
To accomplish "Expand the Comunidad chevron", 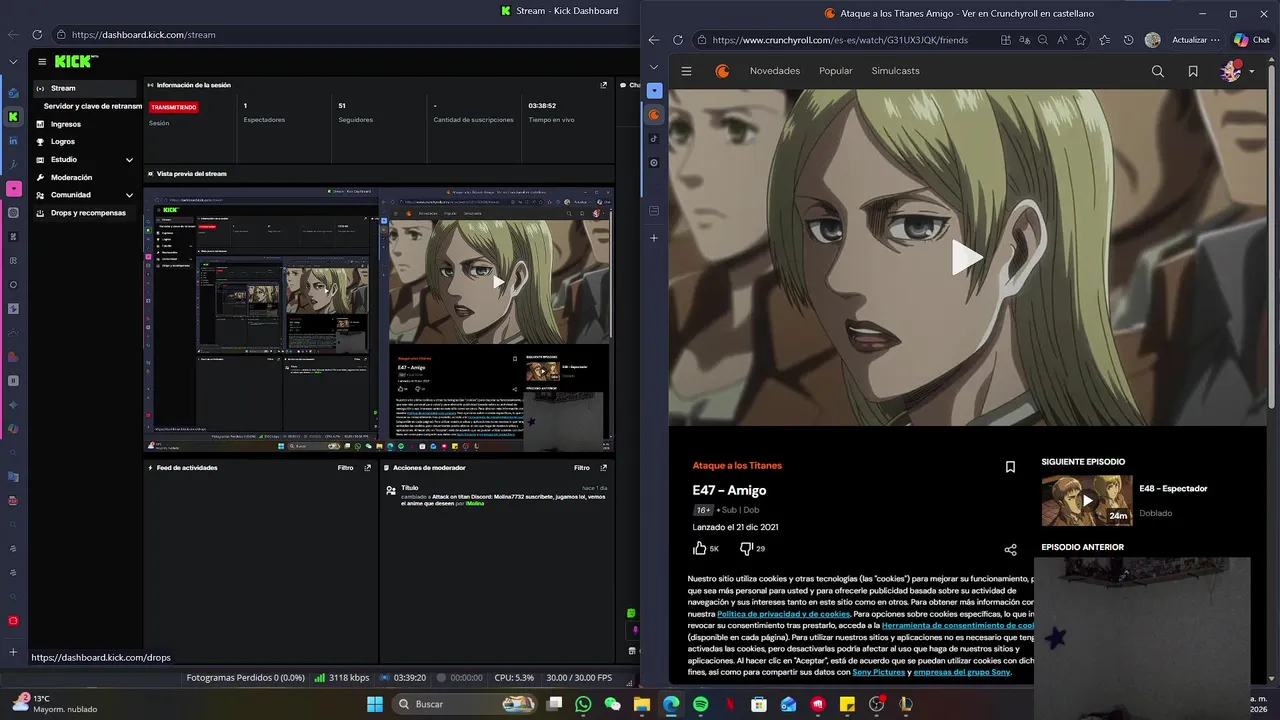I will click(x=129, y=195).
